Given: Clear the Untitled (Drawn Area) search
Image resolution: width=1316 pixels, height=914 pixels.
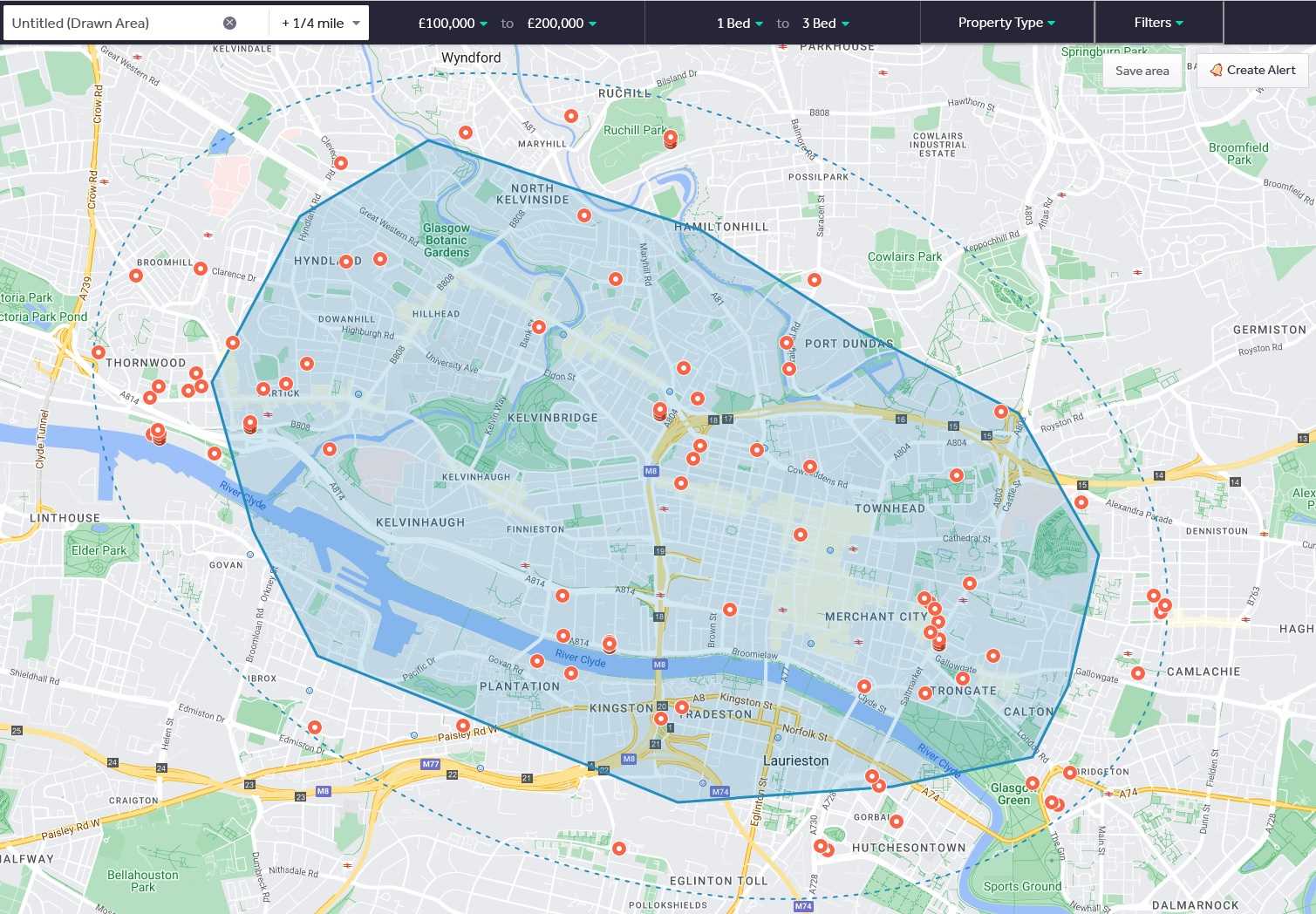Looking at the screenshot, I should pos(229,24).
